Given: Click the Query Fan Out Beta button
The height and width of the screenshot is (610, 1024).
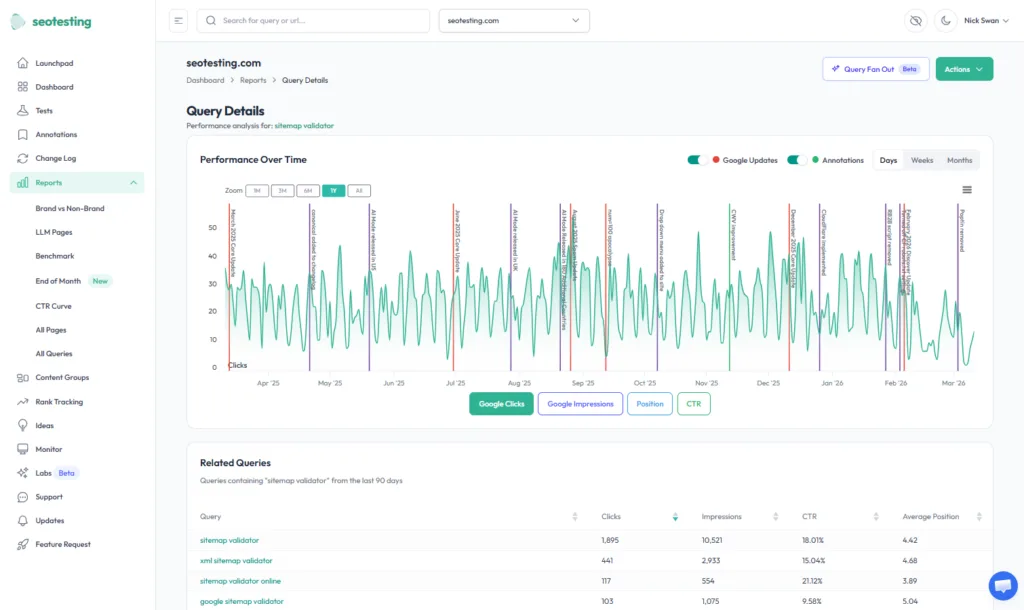Looking at the screenshot, I should pyautogui.click(x=875, y=68).
